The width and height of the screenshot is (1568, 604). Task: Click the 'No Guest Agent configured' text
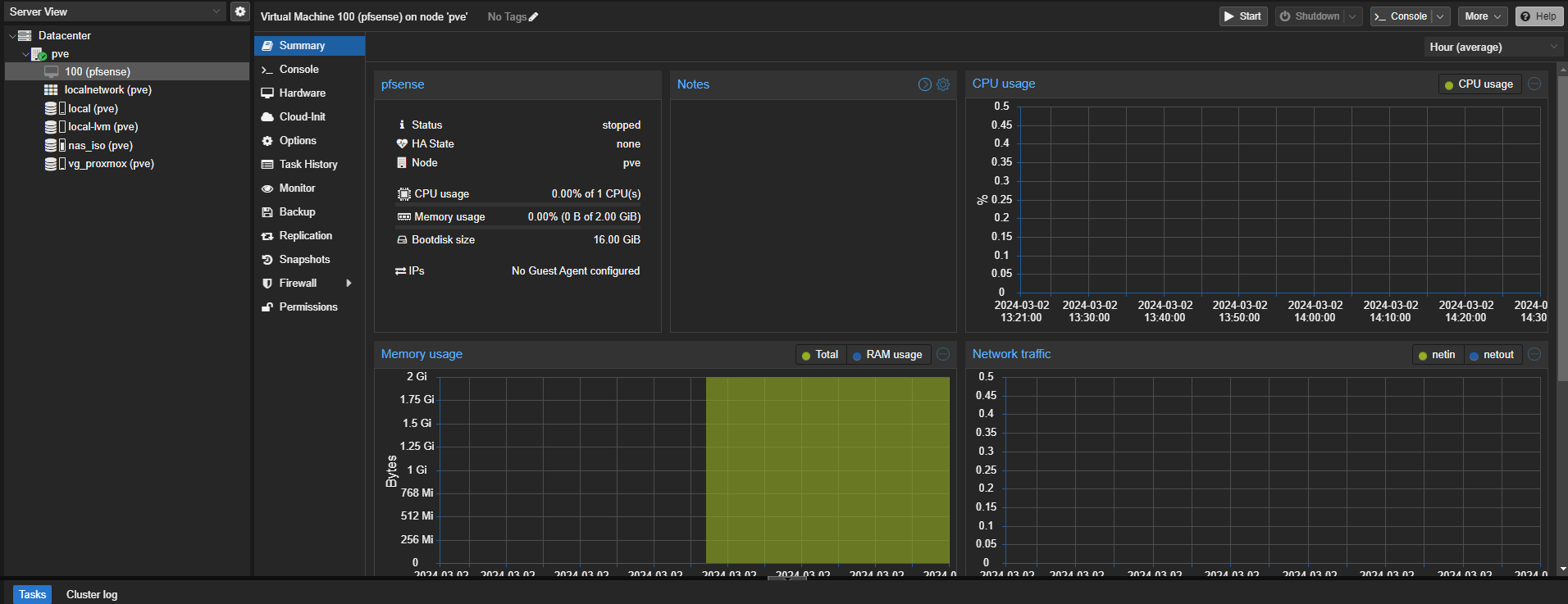576,271
